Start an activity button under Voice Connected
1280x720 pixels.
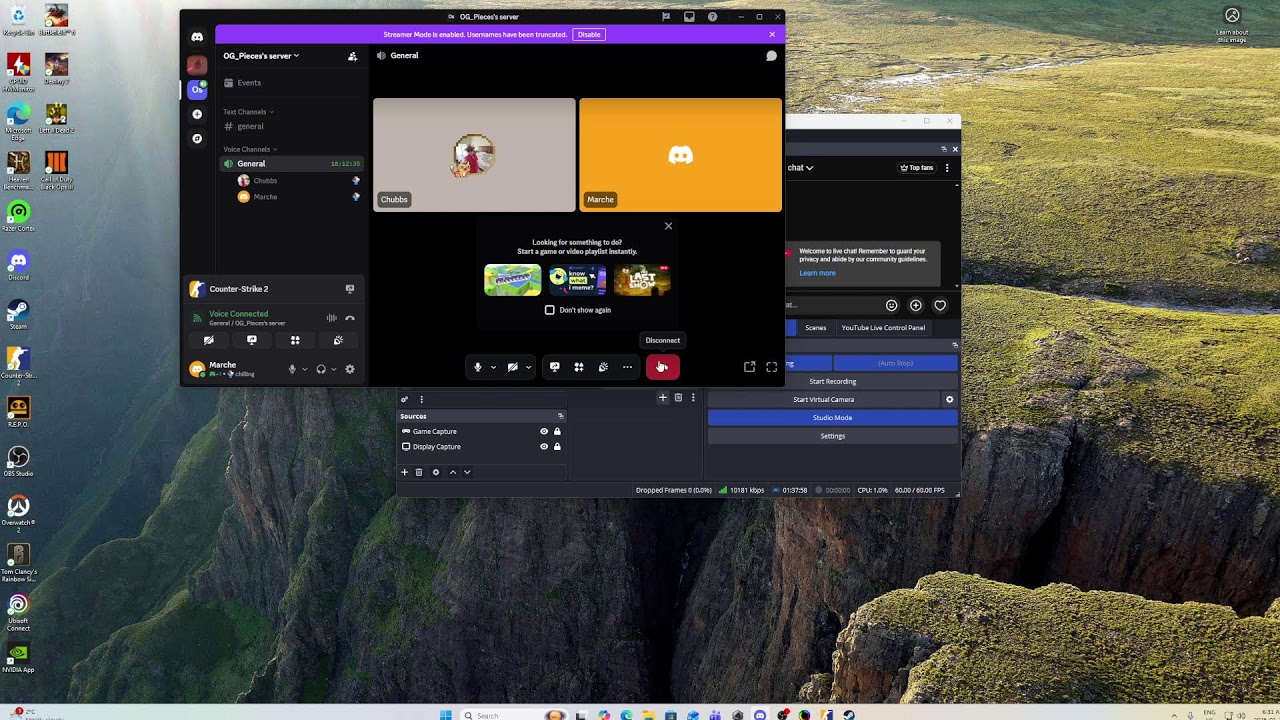295,340
